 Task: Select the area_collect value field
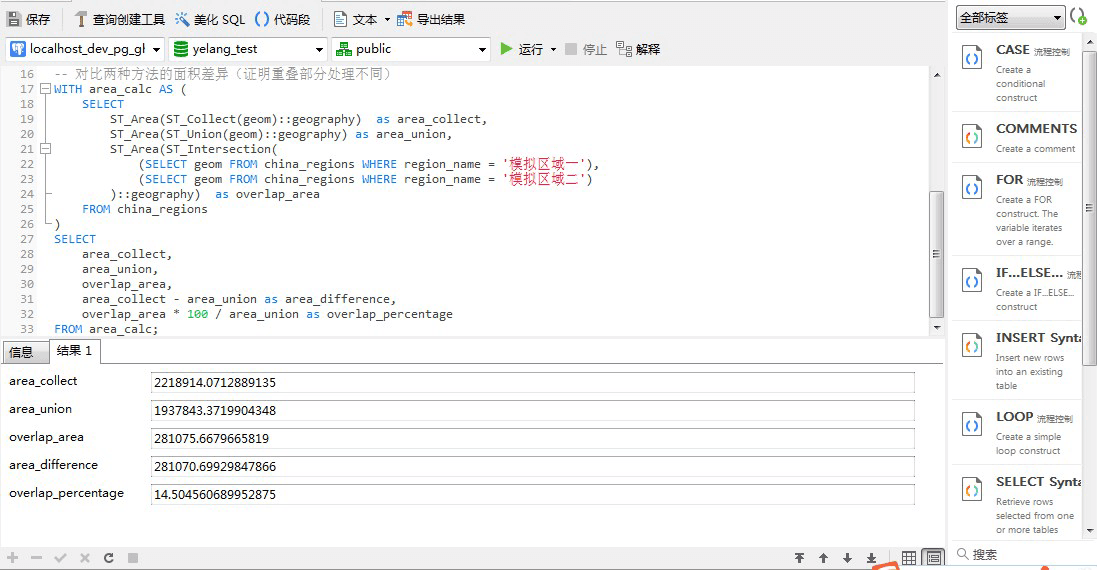click(x=532, y=383)
